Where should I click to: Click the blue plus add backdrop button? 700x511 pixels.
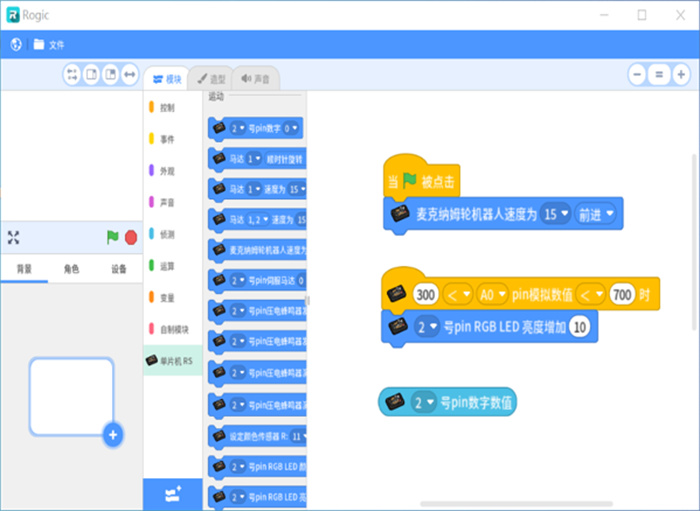113,435
